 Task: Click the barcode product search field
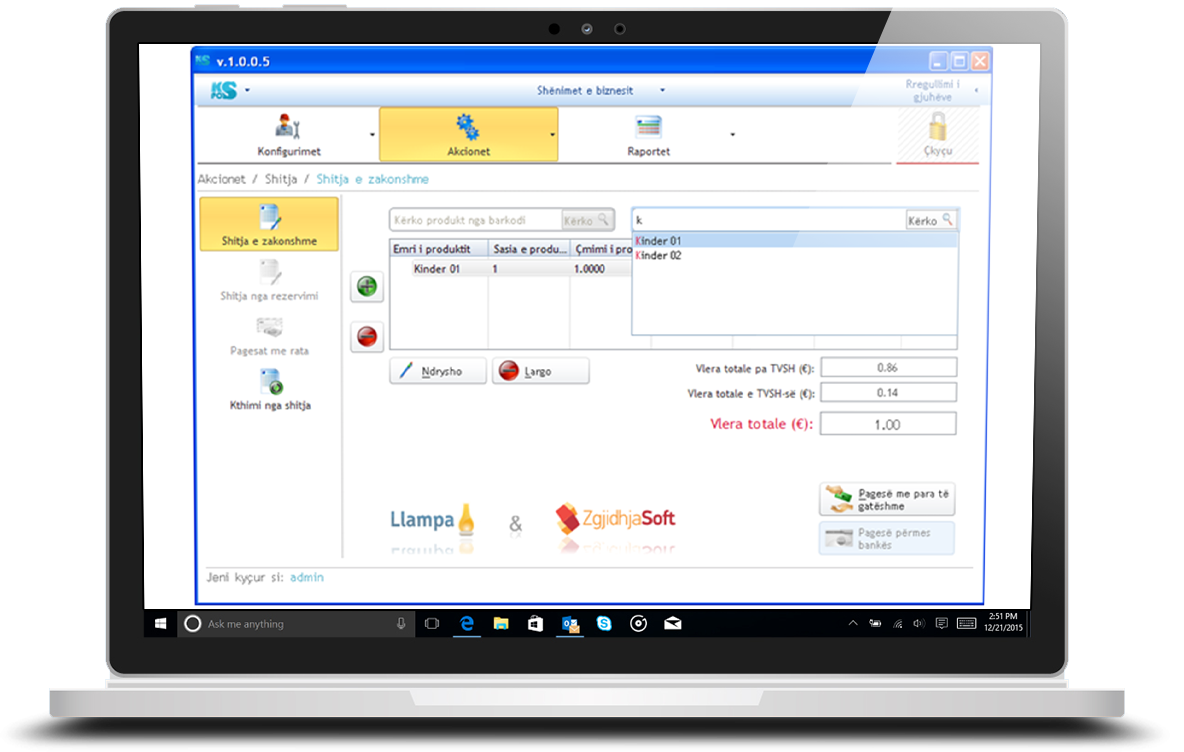pos(474,220)
